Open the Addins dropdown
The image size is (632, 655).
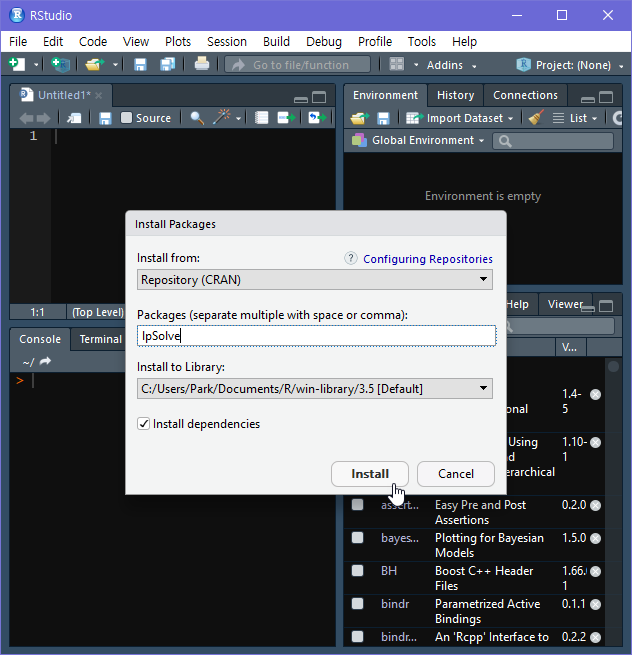pyautogui.click(x=451, y=65)
